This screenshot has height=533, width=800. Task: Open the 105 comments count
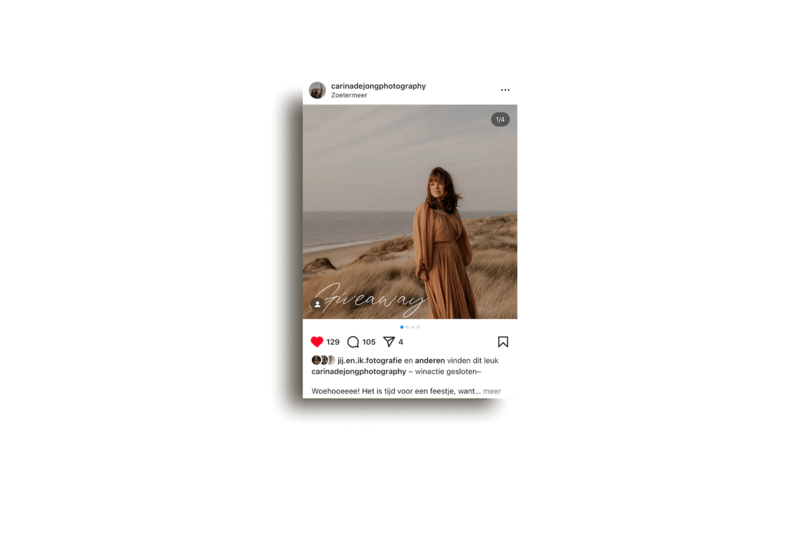(x=369, y=342)
